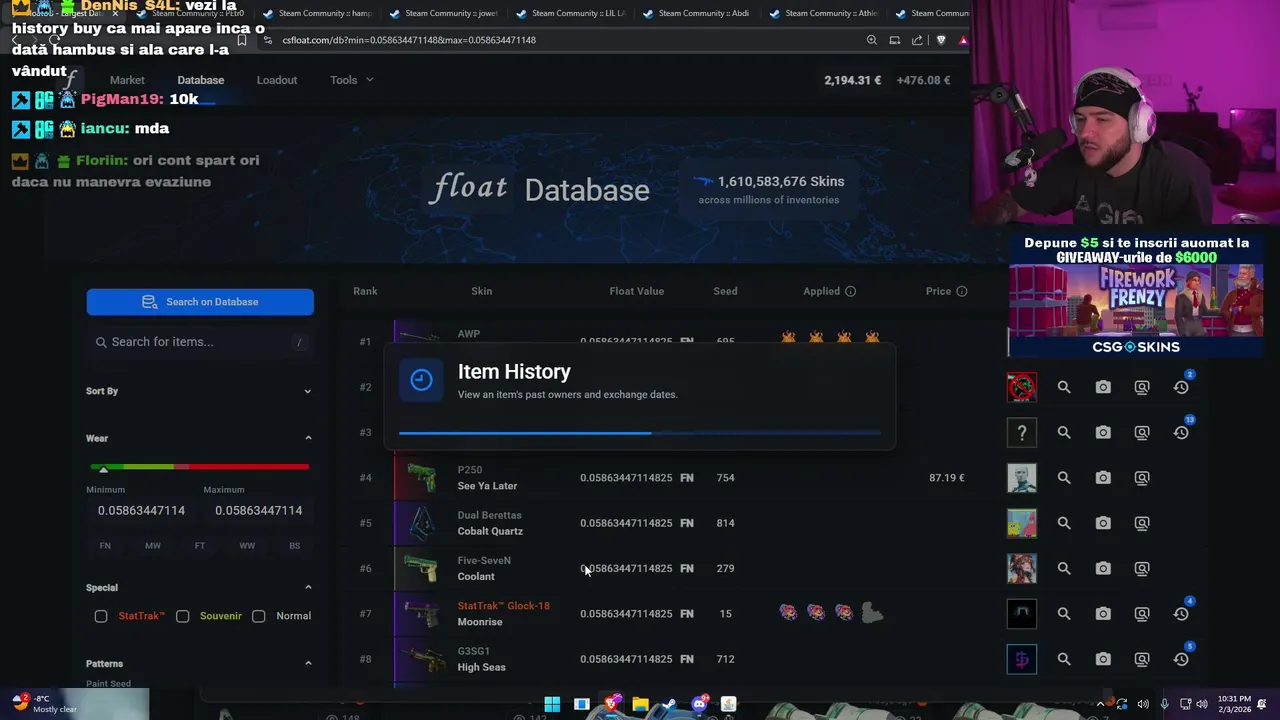This screenshot has width=1280, height=720.
Task: Open the weather widget showing -8°C
Action: pos(44,704)
